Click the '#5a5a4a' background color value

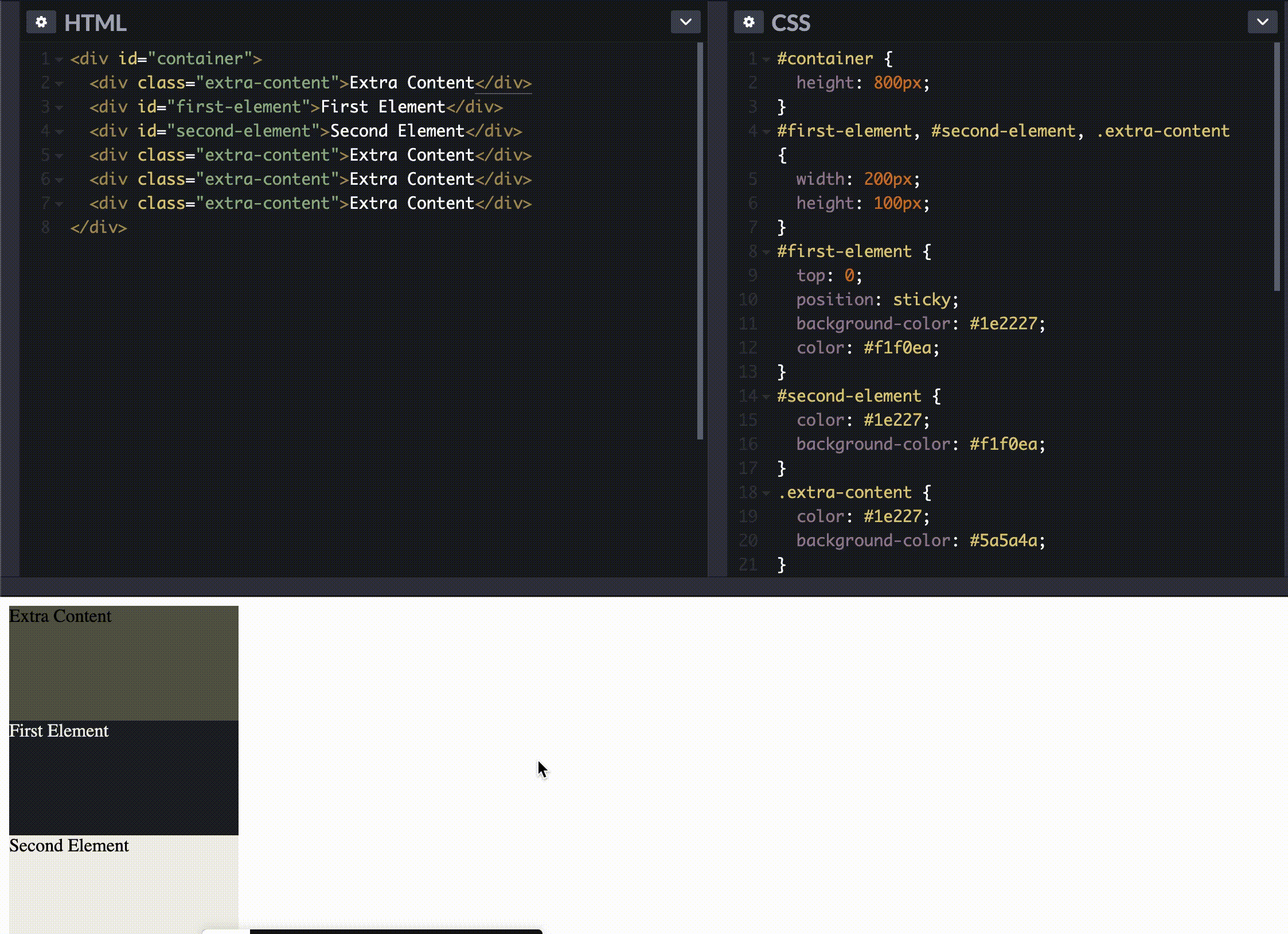point(1004,540)
